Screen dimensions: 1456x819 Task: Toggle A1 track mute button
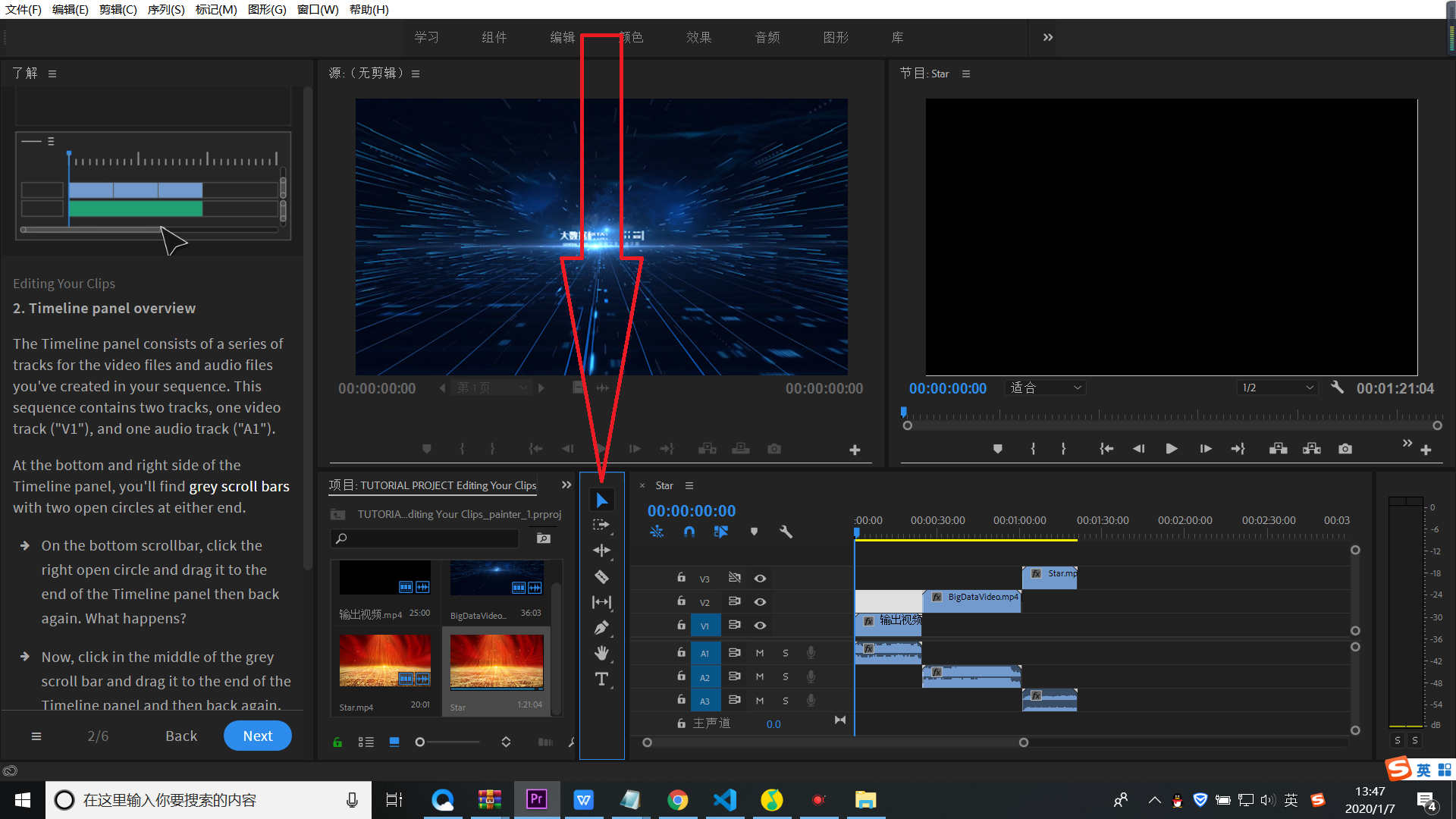click(760, 651)
